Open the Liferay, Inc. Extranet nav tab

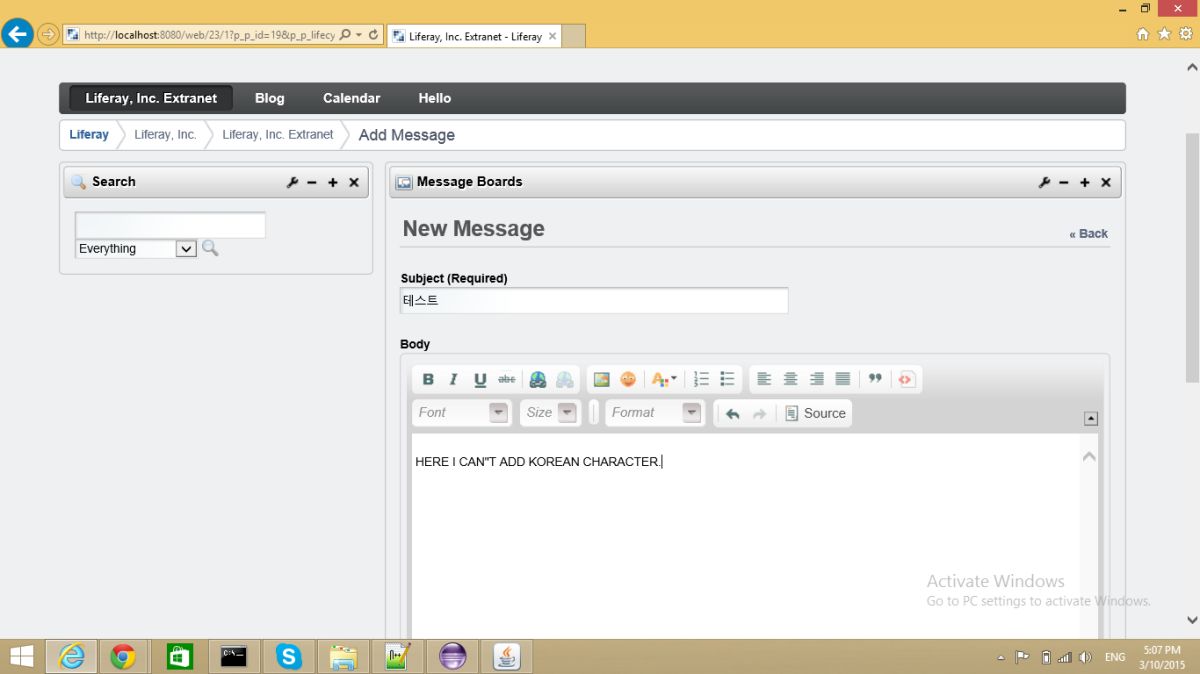click(151, 98)
